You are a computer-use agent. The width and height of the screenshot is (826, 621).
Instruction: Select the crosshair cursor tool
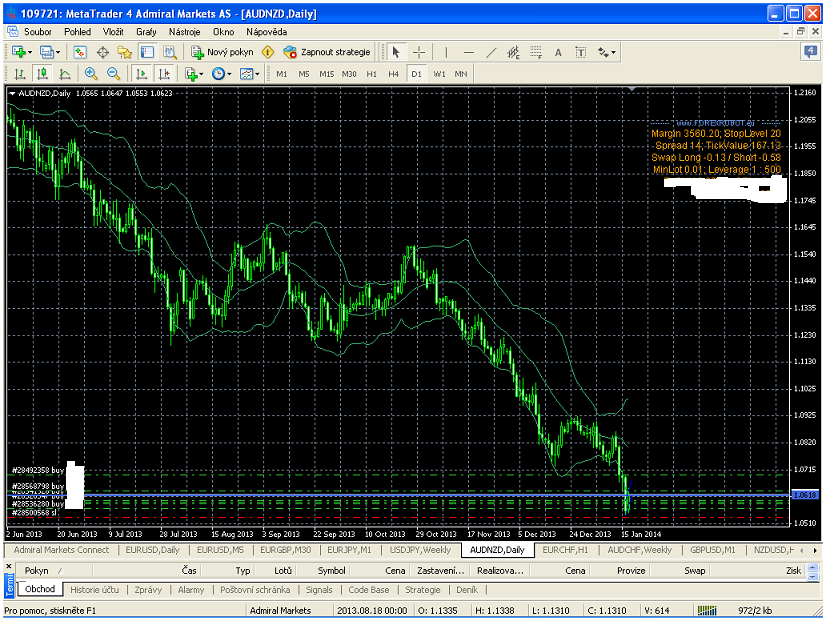click(x=419, y=52)
